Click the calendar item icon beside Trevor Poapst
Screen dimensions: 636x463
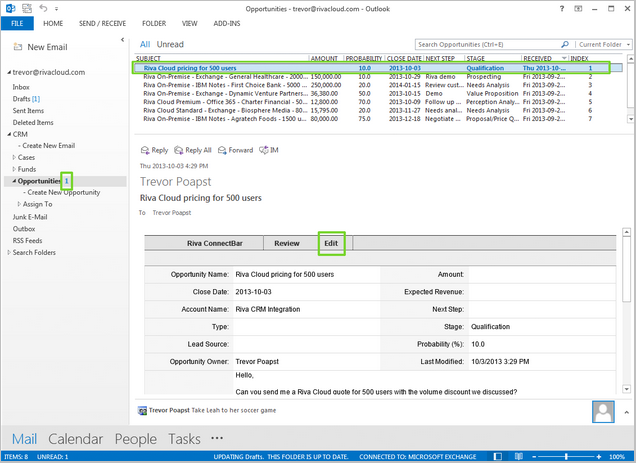142,411
